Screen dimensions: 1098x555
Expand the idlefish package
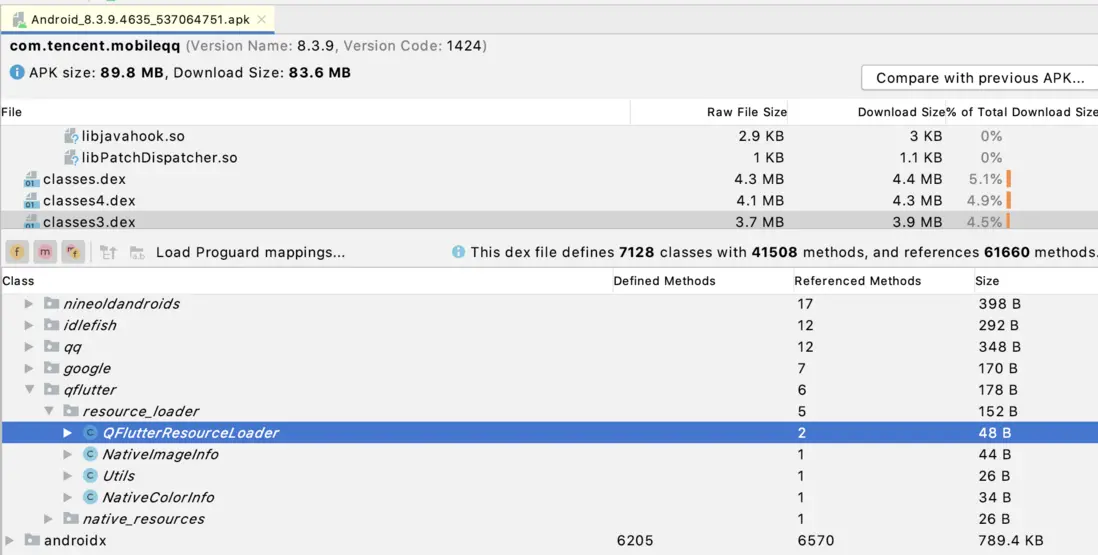(29, 325)
